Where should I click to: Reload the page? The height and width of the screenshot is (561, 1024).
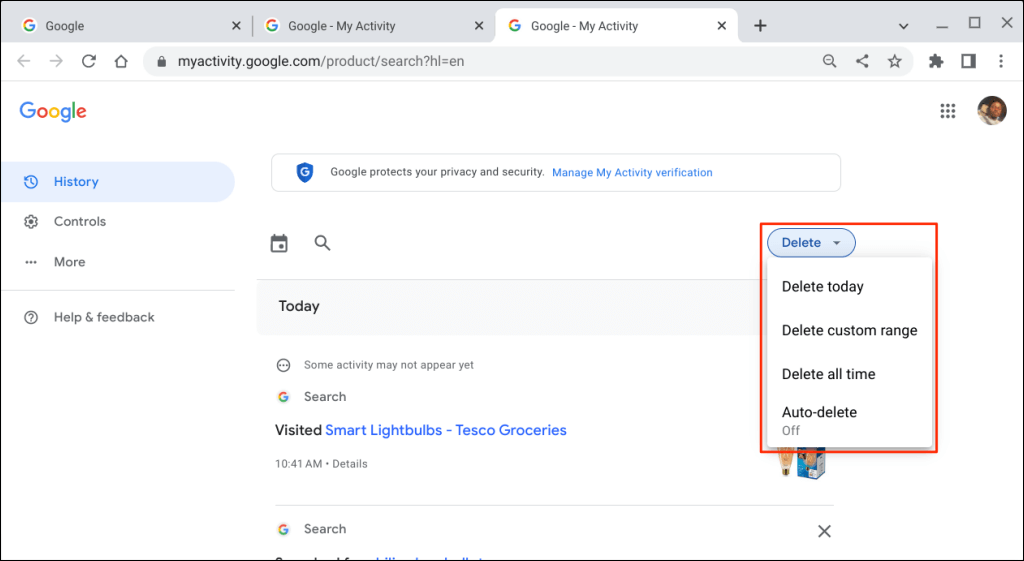pos(88,61)
